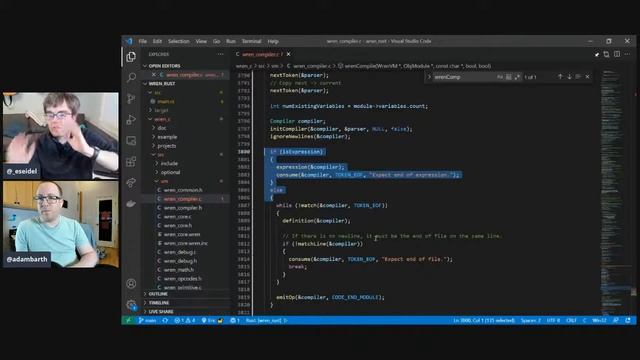The image size is (640, 360).
Task: Open the Run menu
Action: coord(231,41)
